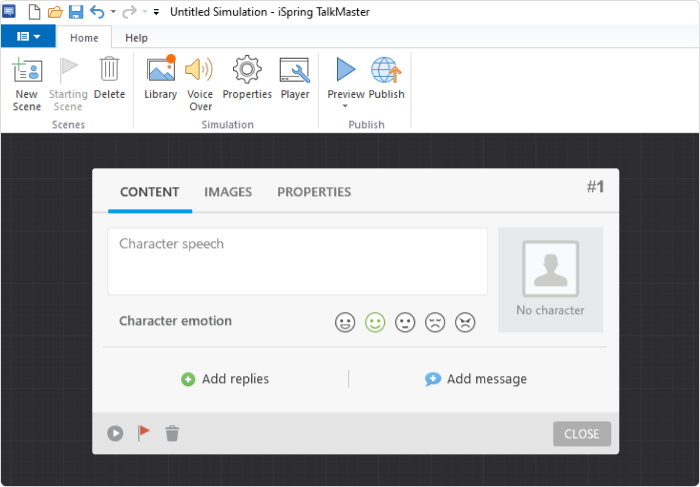Click the TalkMaster app icon in title bar
This screenshot has height=487, width=700.
tap(9, 11)
